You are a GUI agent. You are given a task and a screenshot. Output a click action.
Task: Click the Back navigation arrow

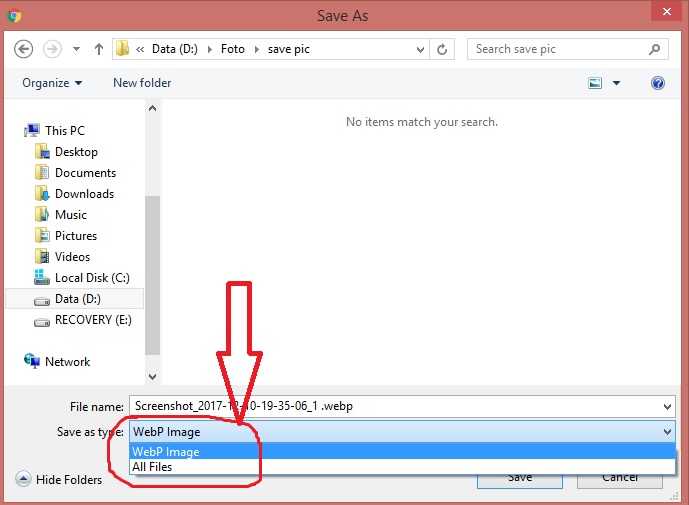23,49
